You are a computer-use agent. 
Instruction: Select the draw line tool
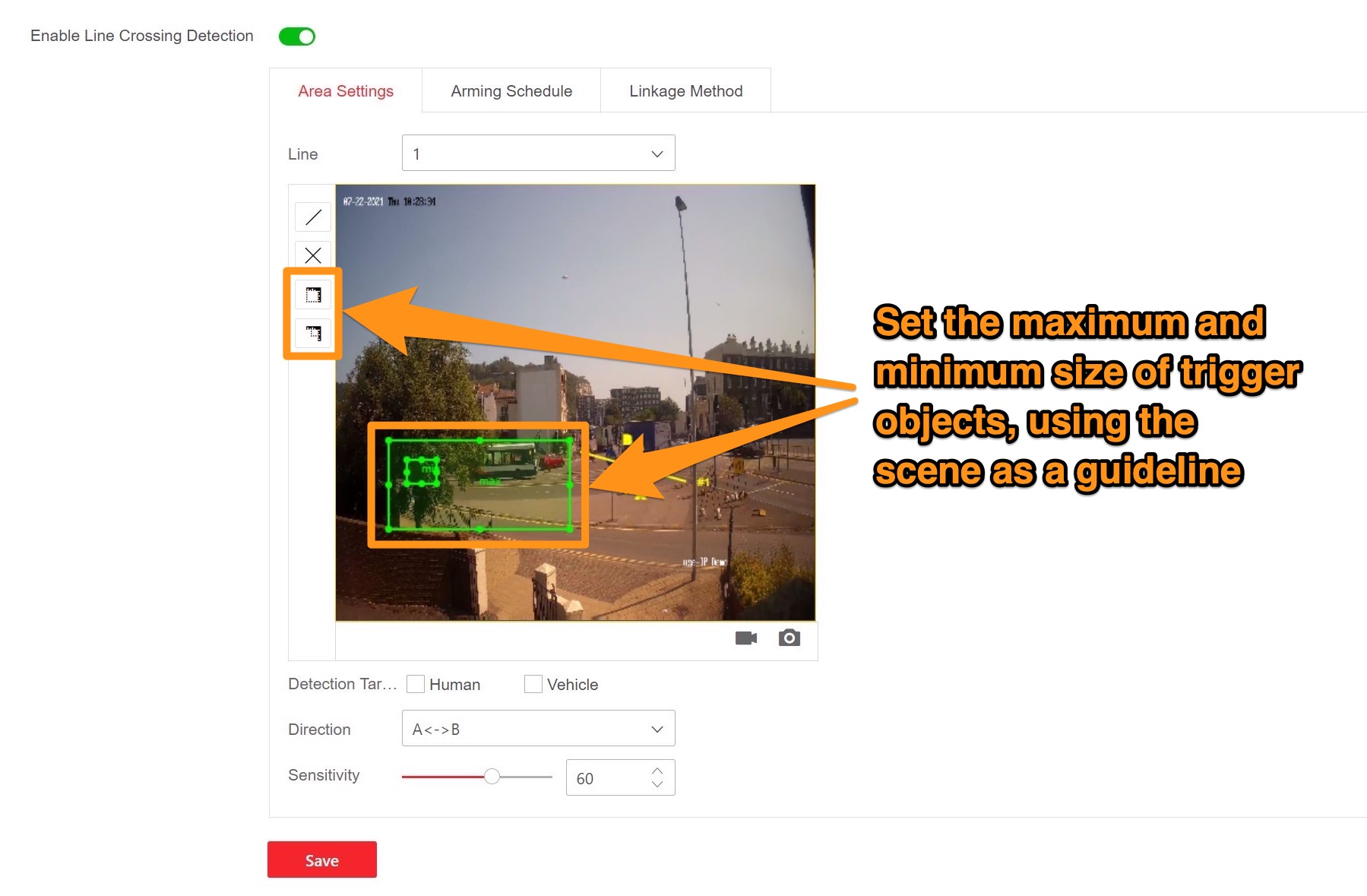(313, 217)
